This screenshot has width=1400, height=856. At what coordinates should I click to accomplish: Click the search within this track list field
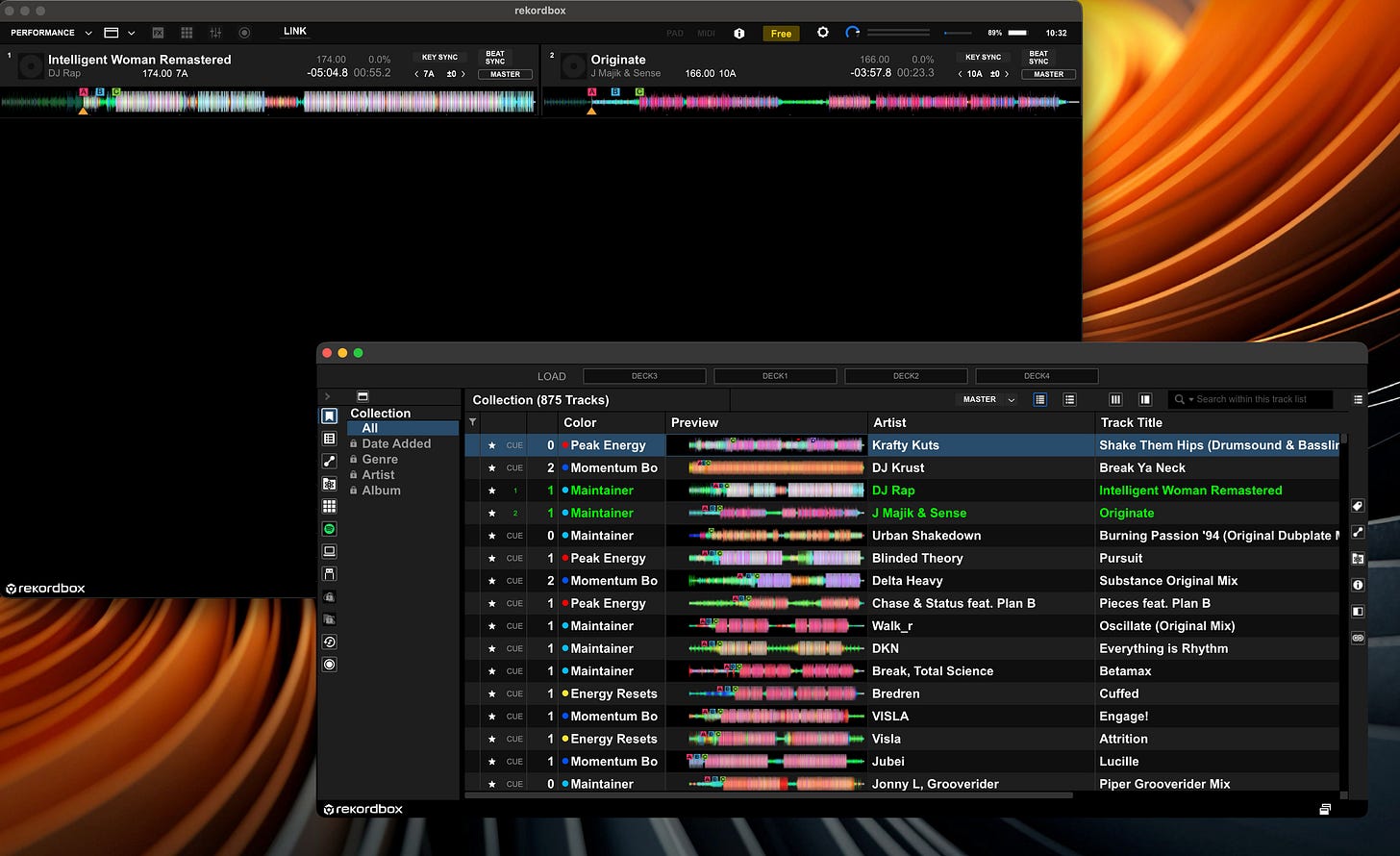tap(1251, 399)
